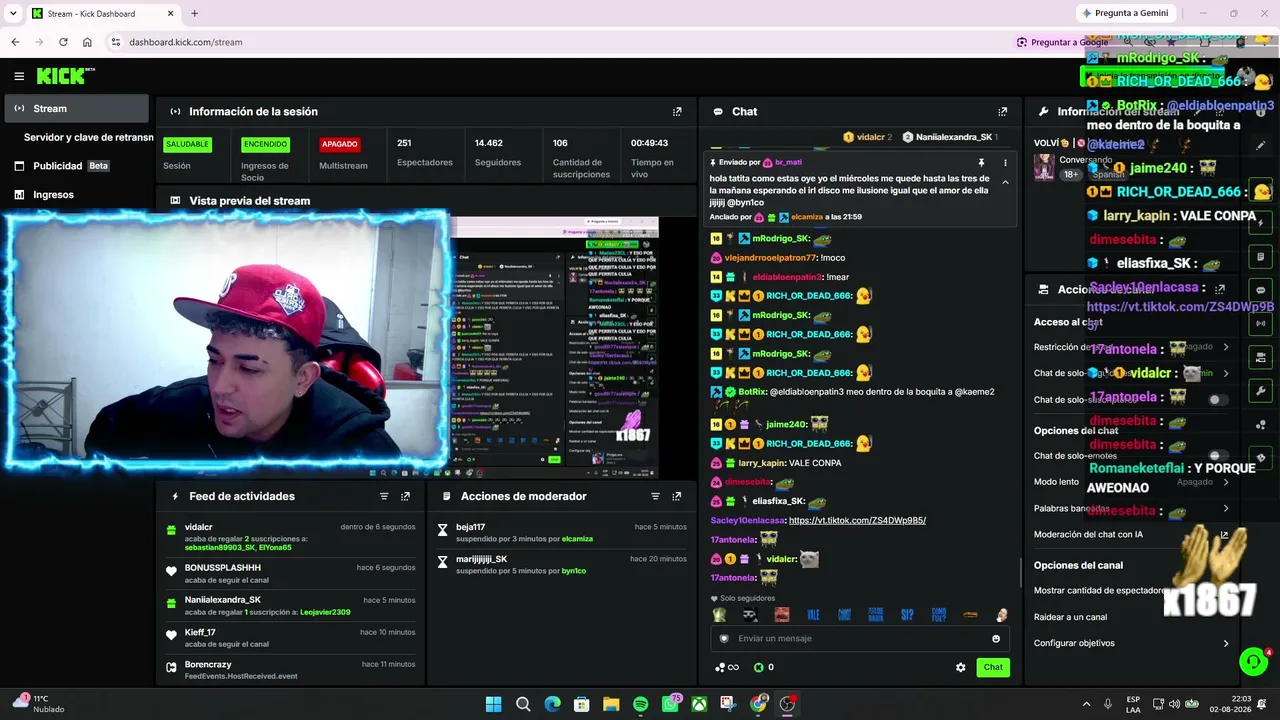1280x720 pixels.
Task: Open Feed de actividades filter options
Action: pos(384,496)
